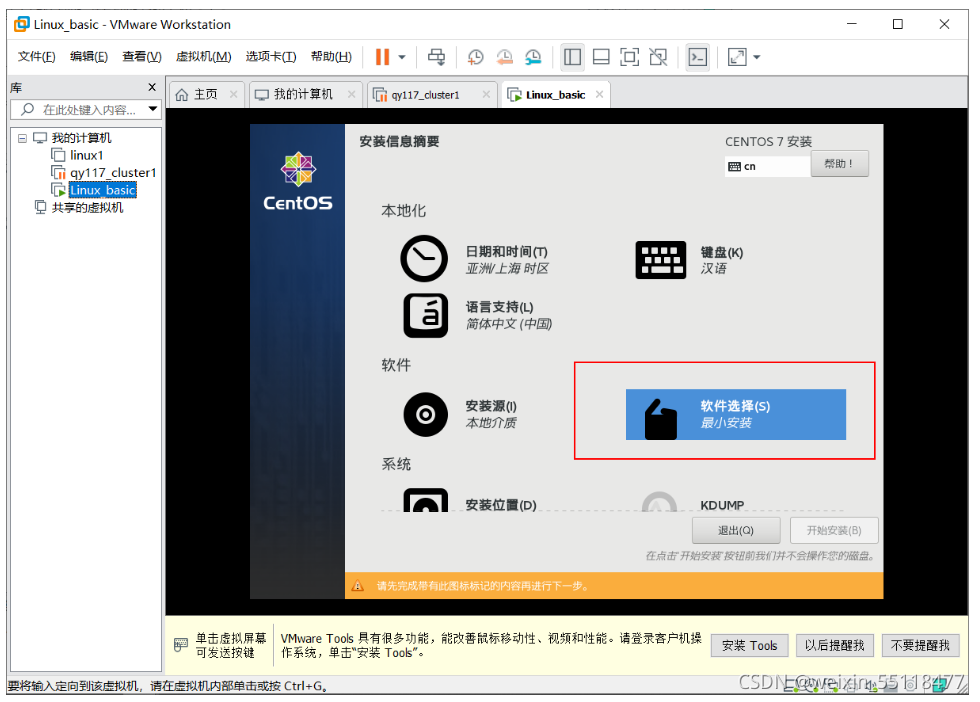Close the qy117_cluster1 tab

point(486,94)
